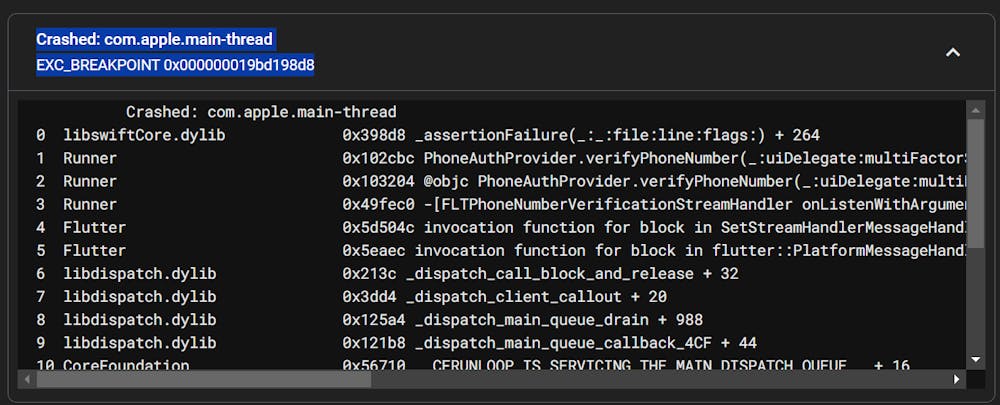
Task: Click the highlighted 'Crashed: com.apple.main-thread' header
Action: click(155, 39)
